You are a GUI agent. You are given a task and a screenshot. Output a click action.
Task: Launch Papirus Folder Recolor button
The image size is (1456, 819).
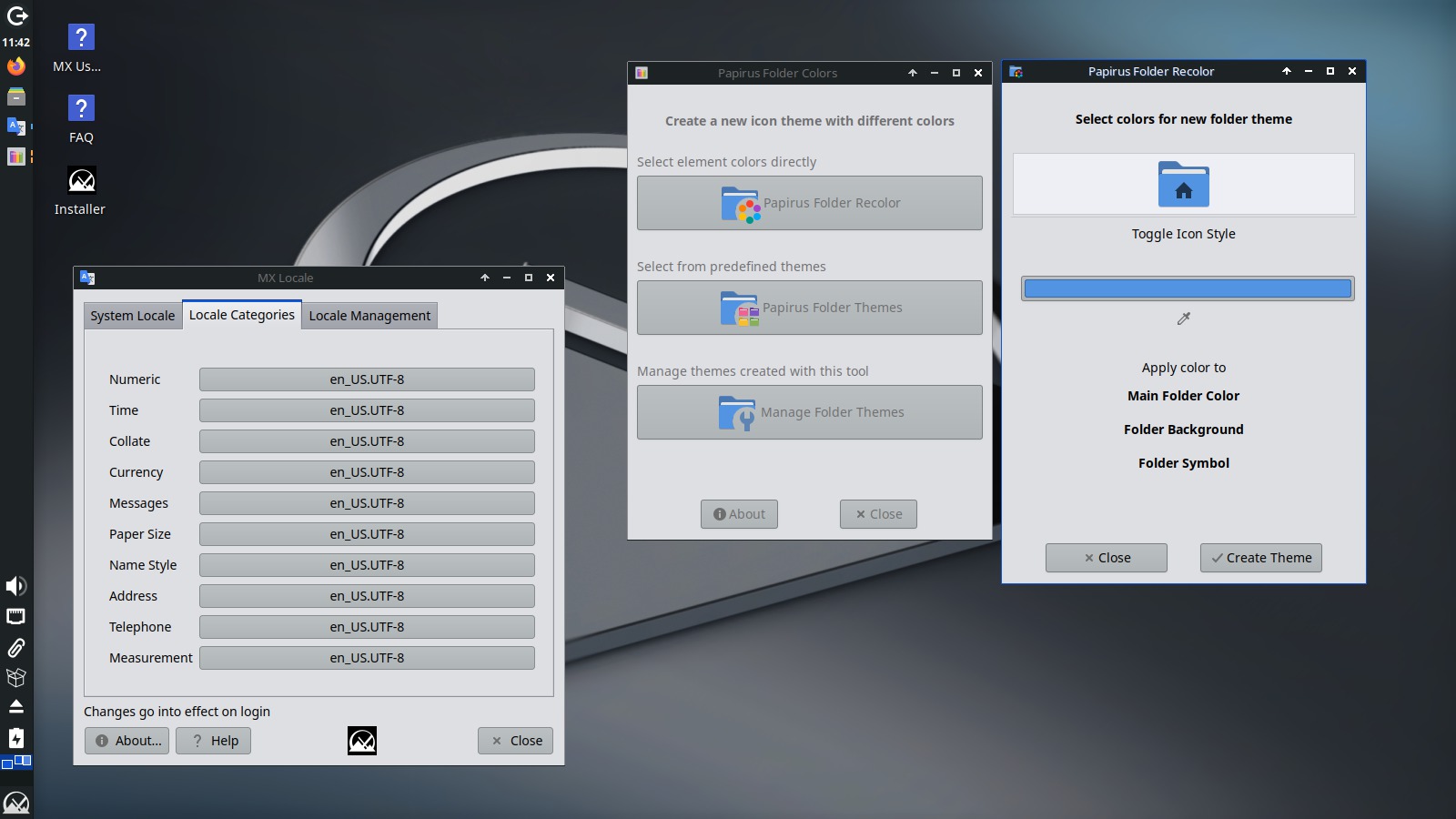click(x=810, y=203)
